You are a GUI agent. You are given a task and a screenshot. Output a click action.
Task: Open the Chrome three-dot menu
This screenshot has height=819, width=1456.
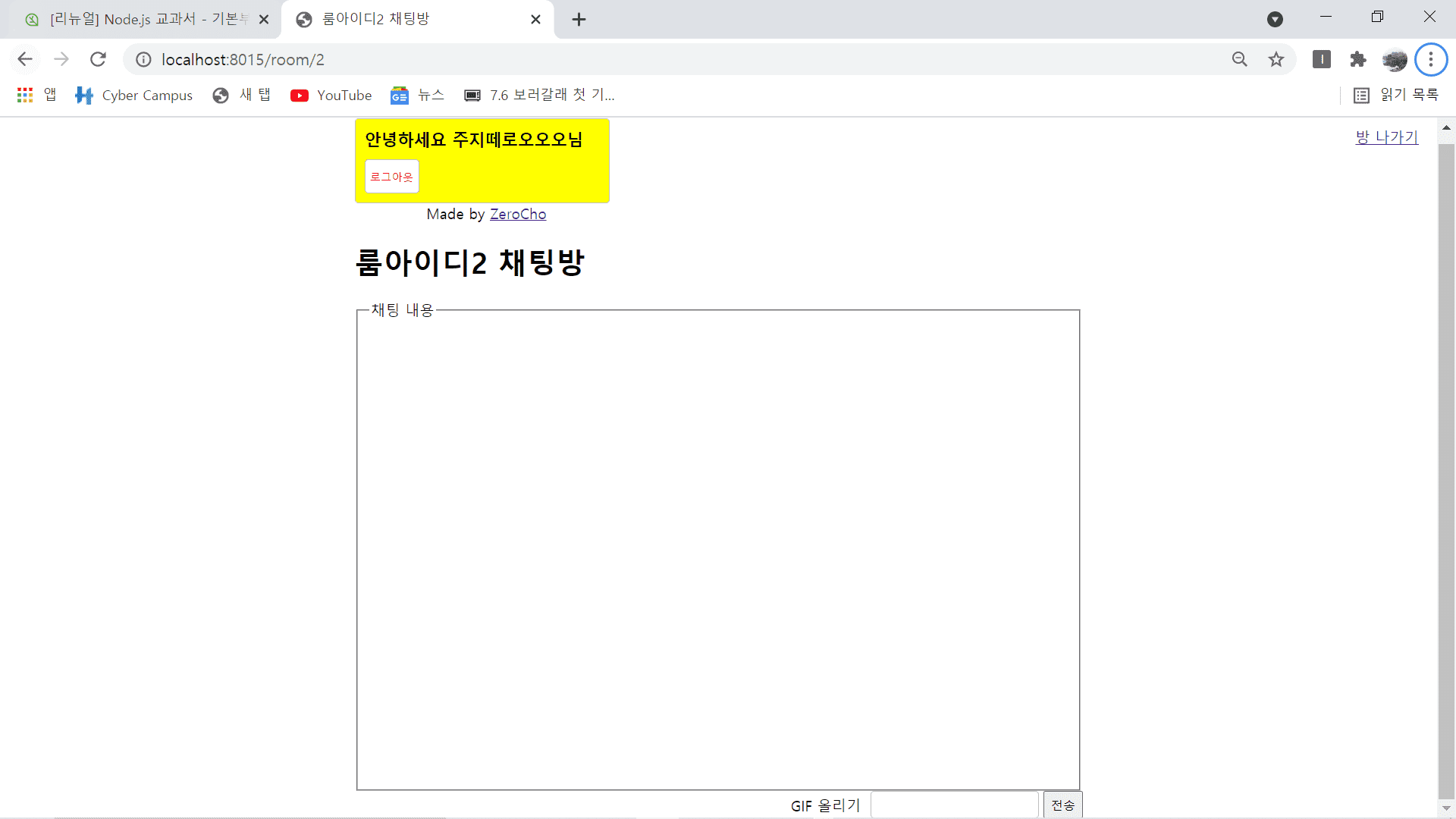tap(1430, 59)
